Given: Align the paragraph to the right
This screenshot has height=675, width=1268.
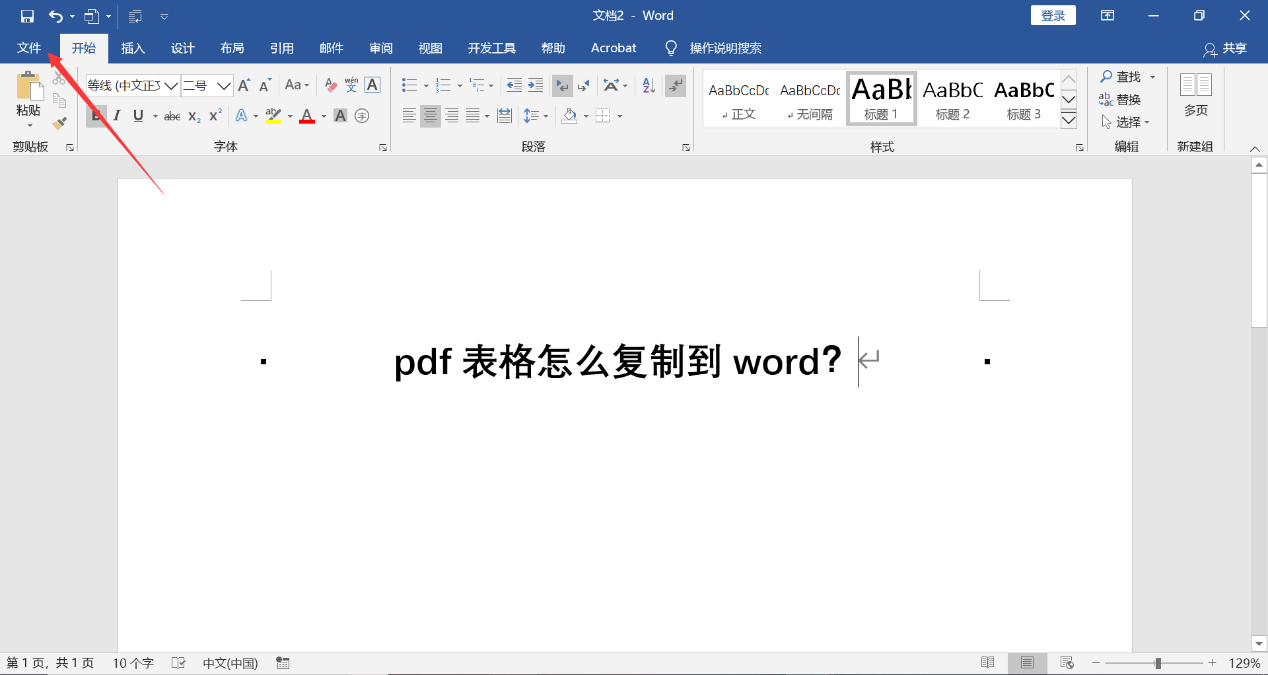Looking at the screenshot, I should (x=451, y=116).
